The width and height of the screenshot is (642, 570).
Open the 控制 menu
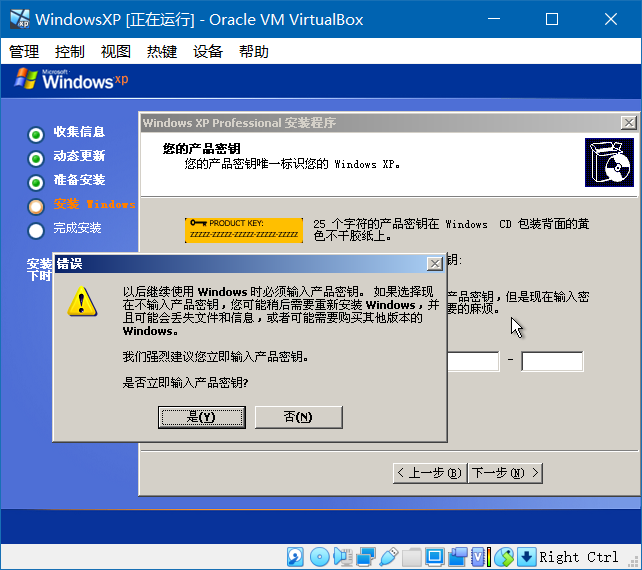[x=70, y=52]
